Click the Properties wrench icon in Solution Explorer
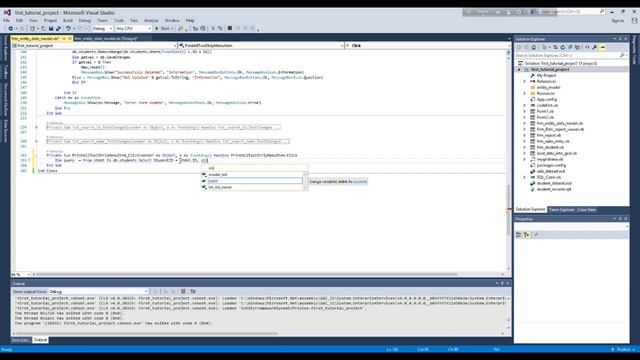The height and width of the screenshot is (360, 640). 595,47
